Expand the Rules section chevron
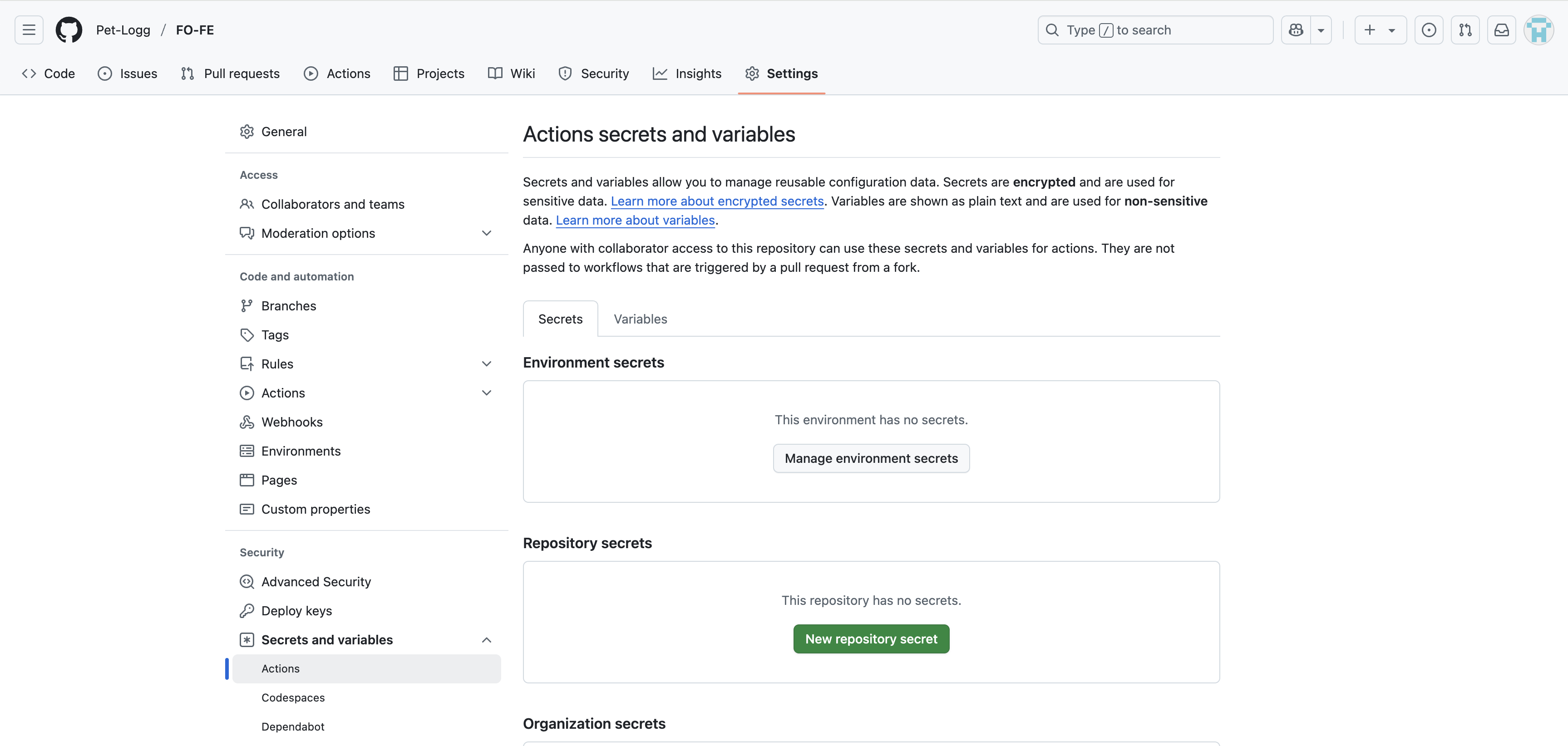Viewport: 1568px width, 746px height. coord(486,364)
